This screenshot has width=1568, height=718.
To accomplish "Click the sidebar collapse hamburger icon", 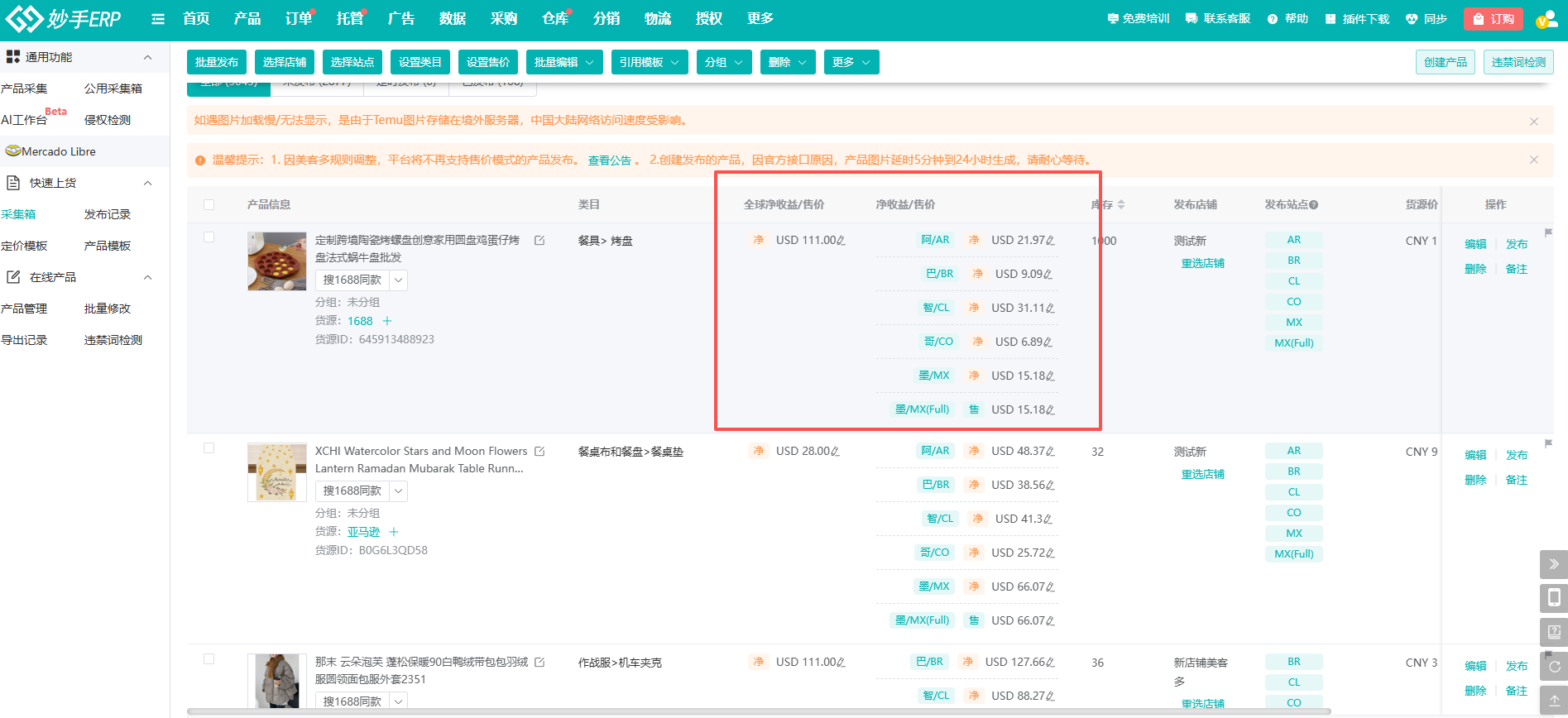I will coord(158,19).
